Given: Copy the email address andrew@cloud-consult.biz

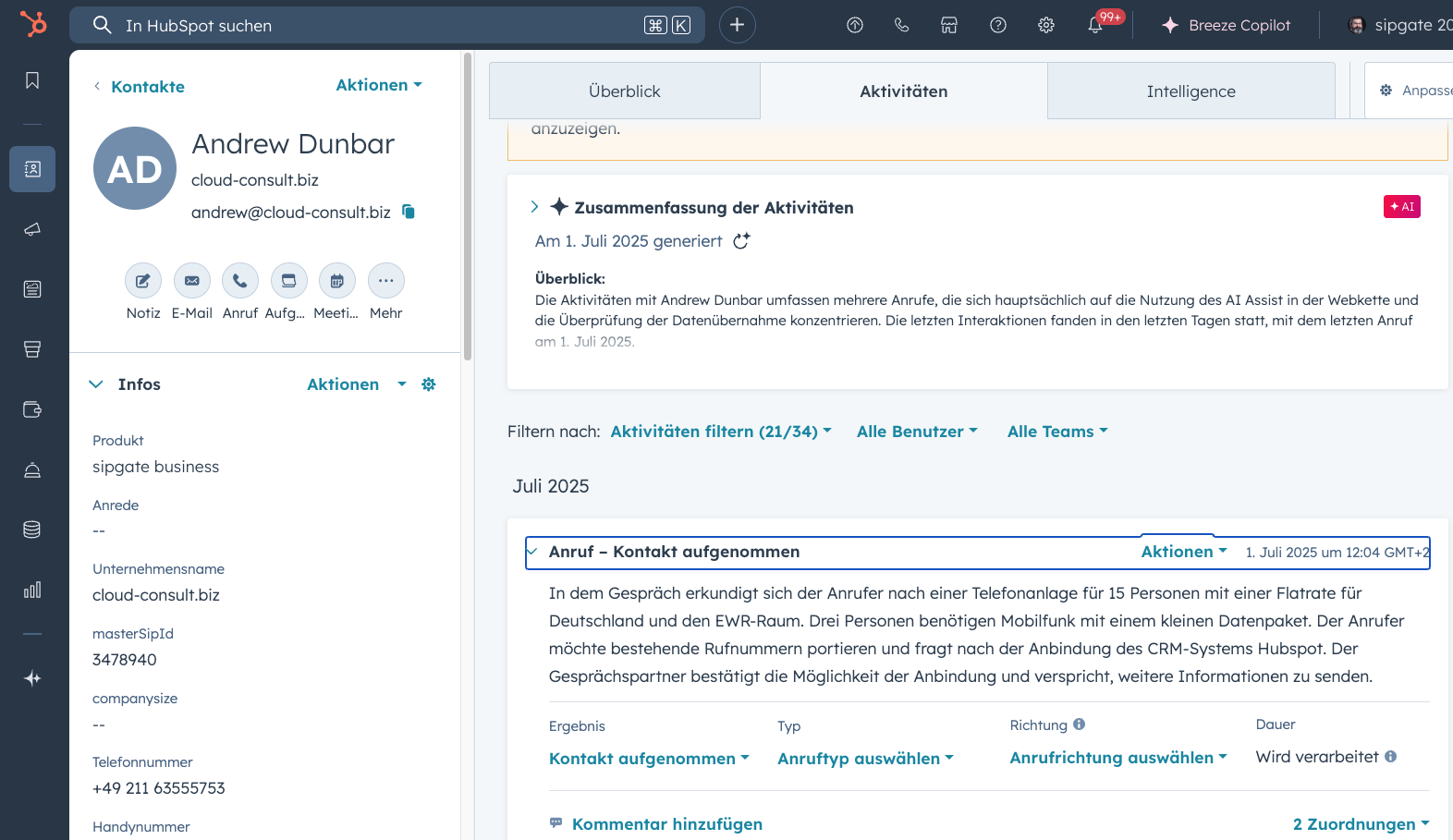Looking at the screenshot, I should [x=409, y=212].
